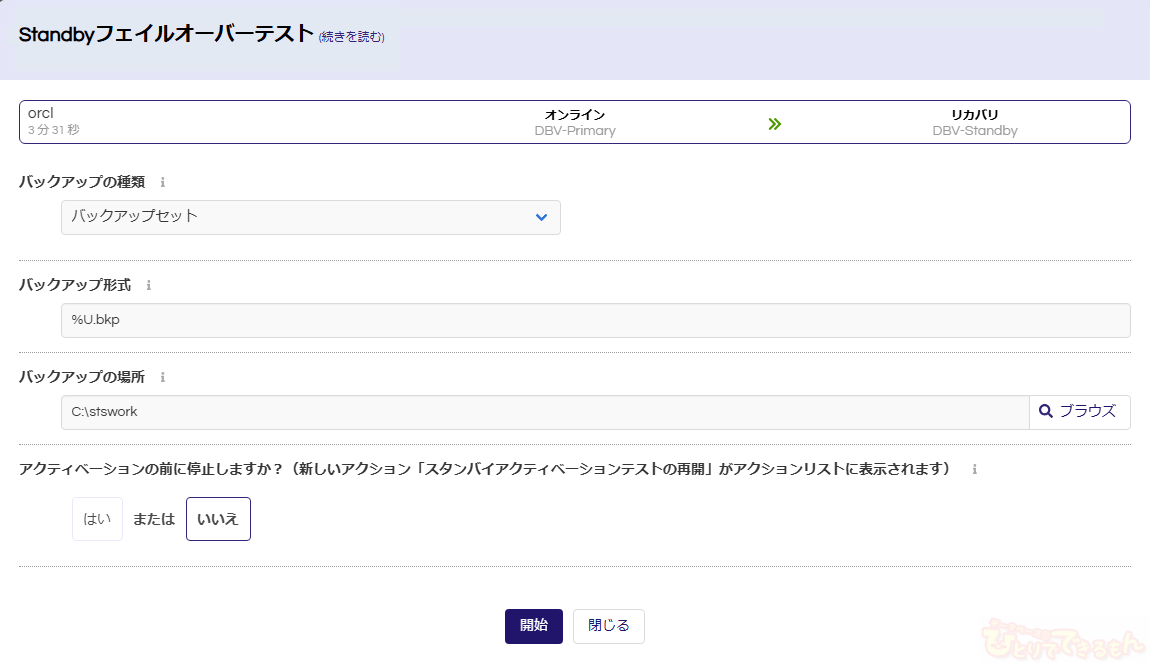Select いいえ for pause before activation
The image size is (1150, 663).
(218, 519)
